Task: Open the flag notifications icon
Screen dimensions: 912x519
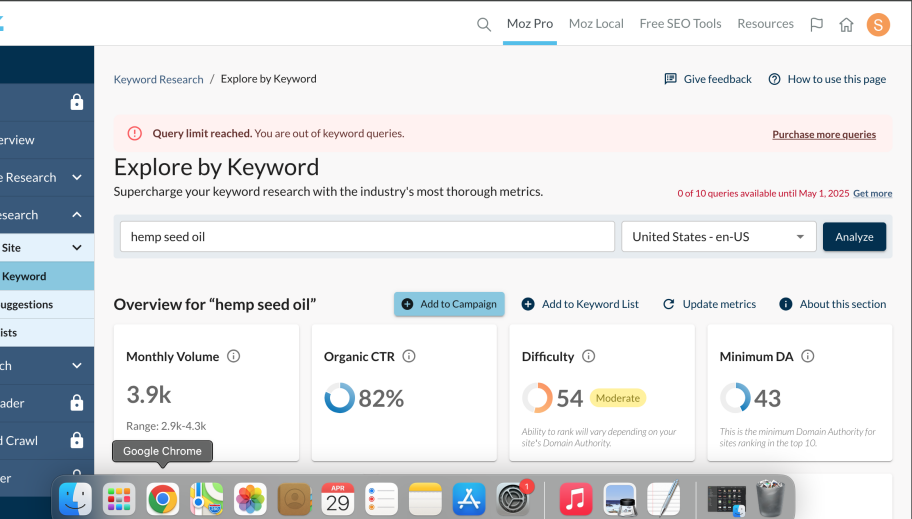Action: [x=817, y=24]
